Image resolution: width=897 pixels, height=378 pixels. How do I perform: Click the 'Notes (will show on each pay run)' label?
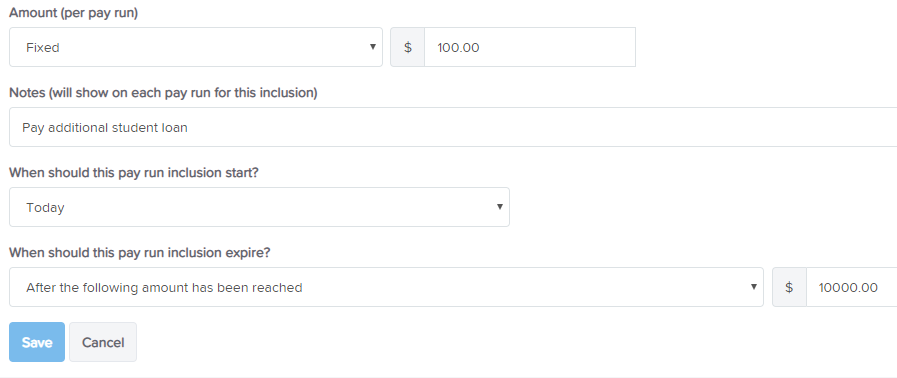click(x=163, y=93)
